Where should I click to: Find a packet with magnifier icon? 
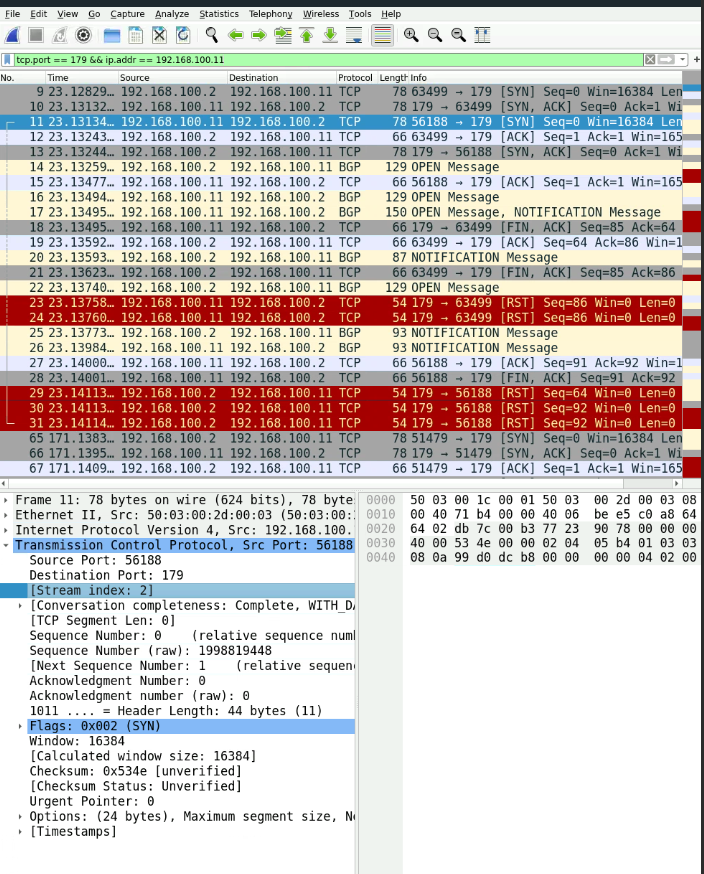[211, 36]
